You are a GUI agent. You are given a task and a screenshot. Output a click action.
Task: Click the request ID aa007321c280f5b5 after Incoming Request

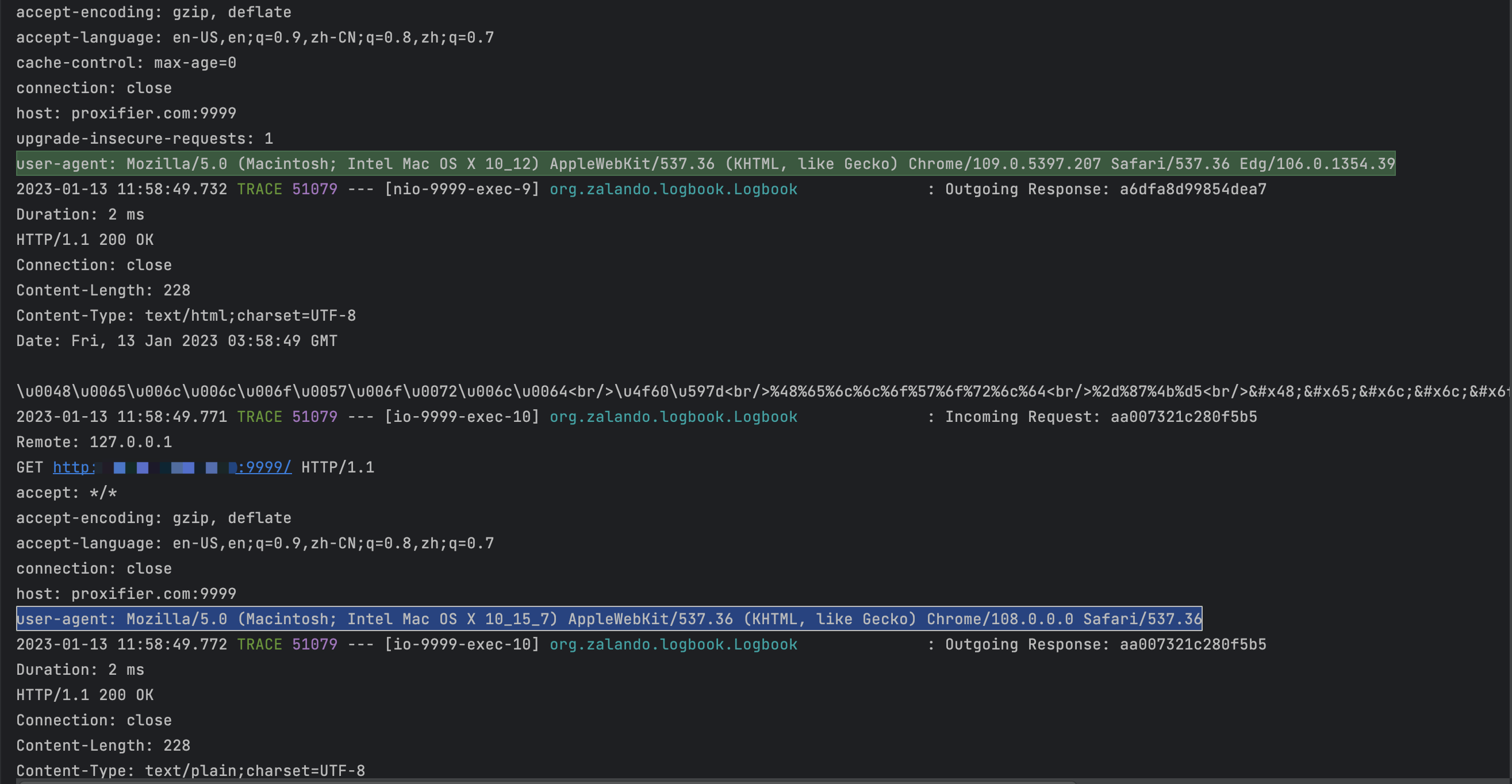[x=1183, y=417]
